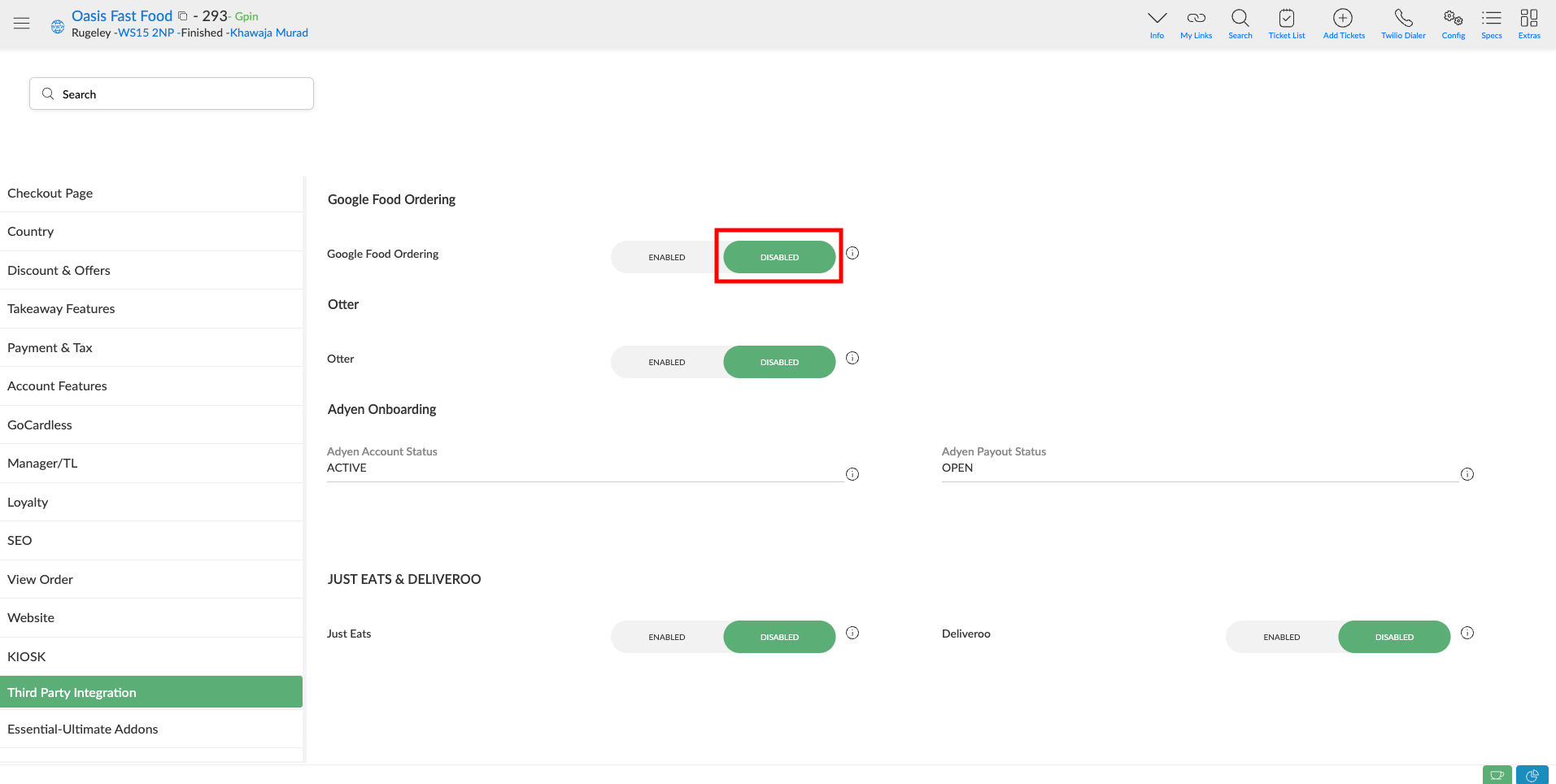Image resolution: width=1556 pixels, height=784 pixels.
Task: Click the WS15 2NP postcode link
Action: 146,33
